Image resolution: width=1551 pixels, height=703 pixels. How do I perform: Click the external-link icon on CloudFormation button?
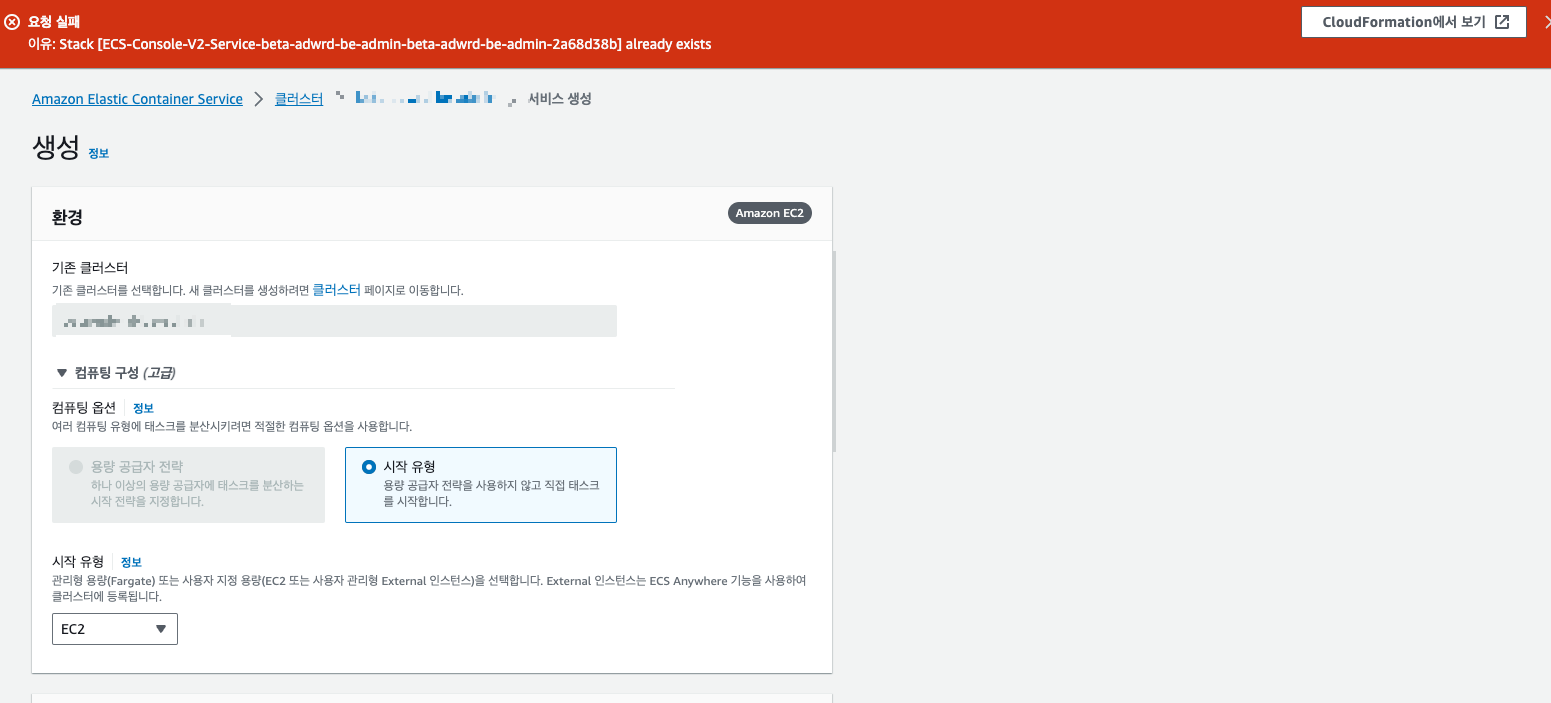(1502, 22)
